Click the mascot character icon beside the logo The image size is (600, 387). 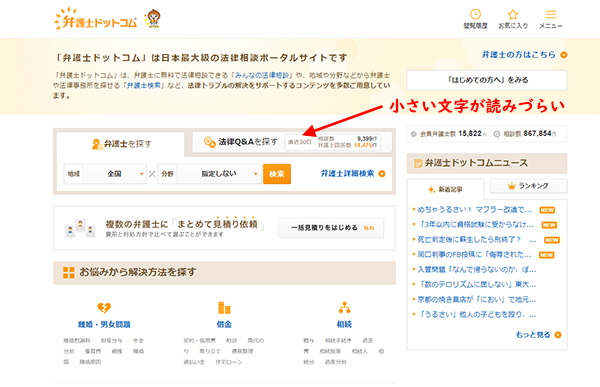[x=153, y=18]
